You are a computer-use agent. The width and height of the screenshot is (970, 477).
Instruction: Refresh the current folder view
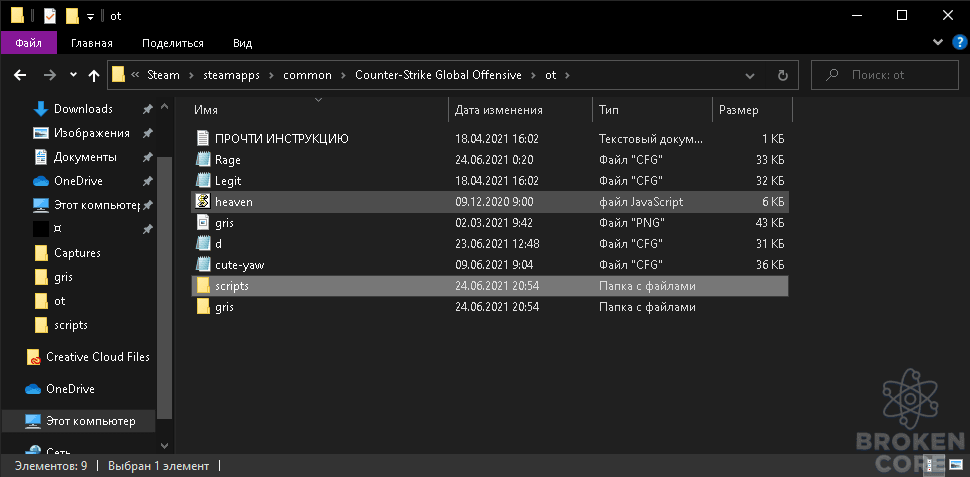783,75
